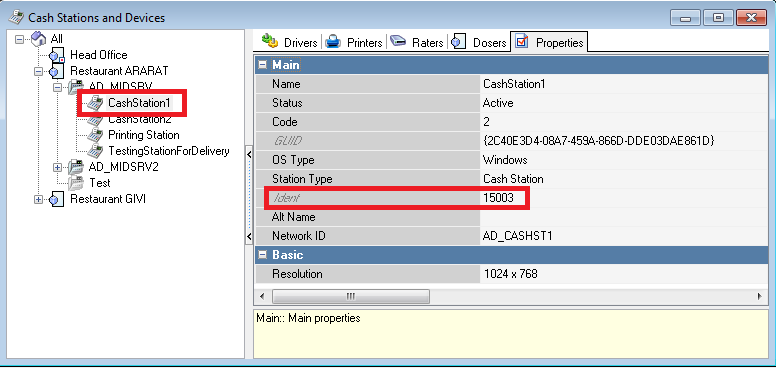Select the All root label
The image size is (776, 368).
[57, 39]
